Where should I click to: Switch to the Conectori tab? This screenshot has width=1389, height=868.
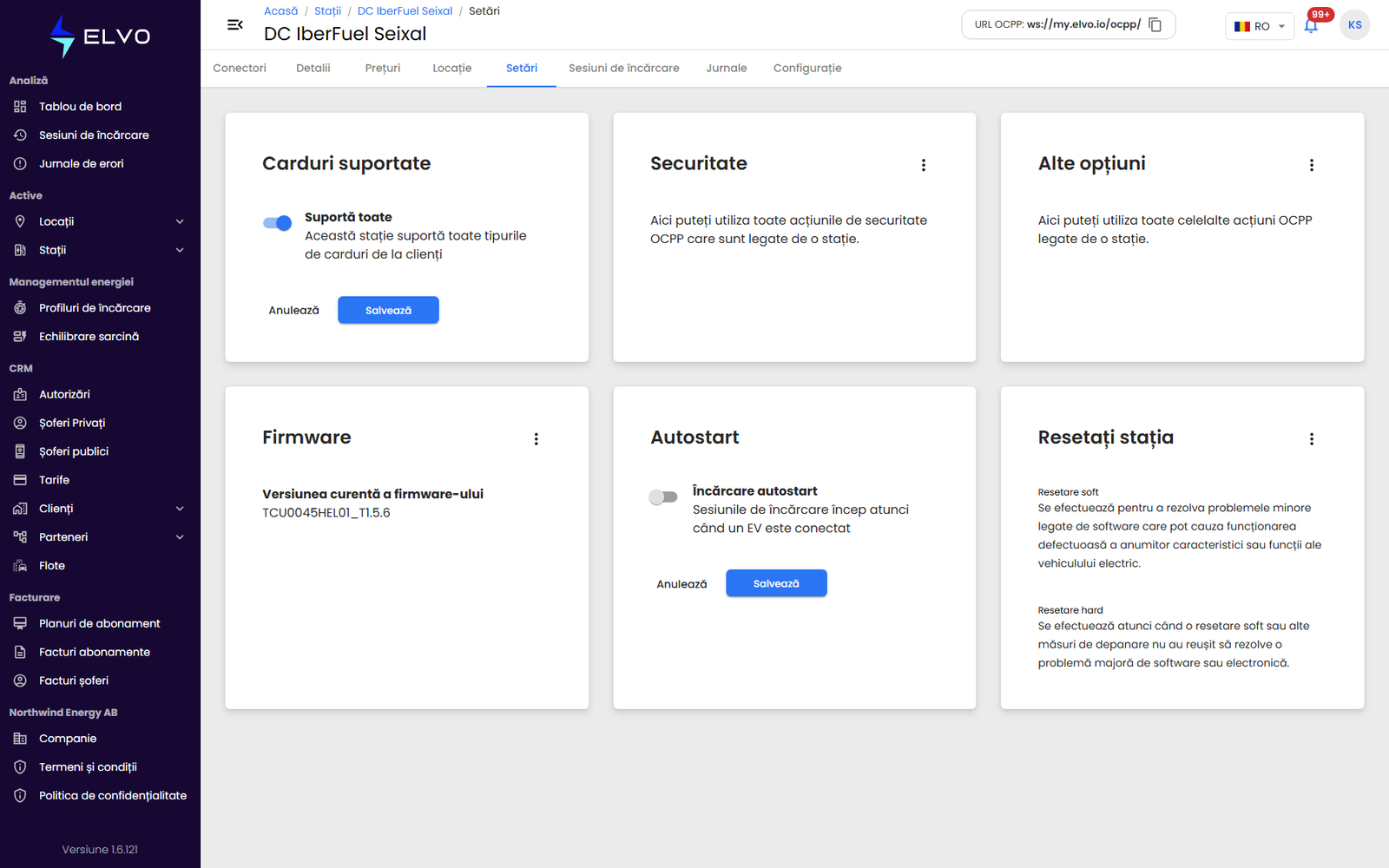[240, 69]
